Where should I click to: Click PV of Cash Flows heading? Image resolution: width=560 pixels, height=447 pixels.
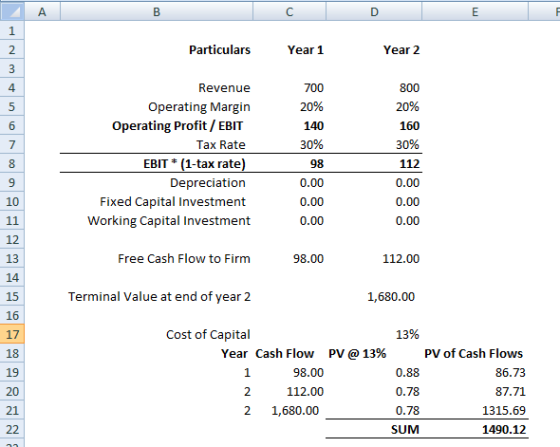(x=474, y=353)
